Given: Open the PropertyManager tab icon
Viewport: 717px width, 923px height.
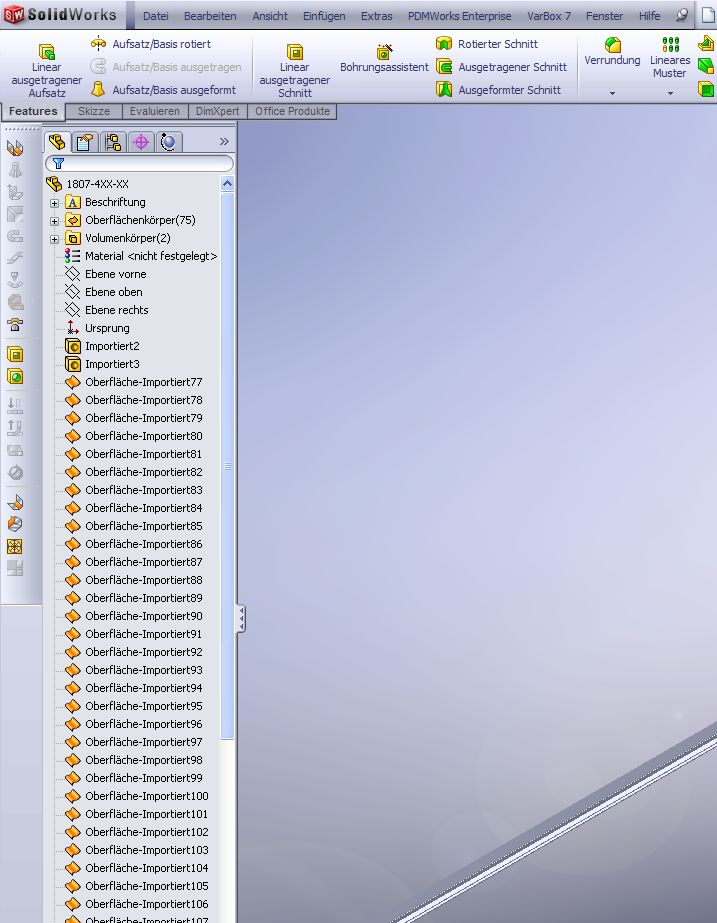Looking at the screenshot, I should point(84,142).
